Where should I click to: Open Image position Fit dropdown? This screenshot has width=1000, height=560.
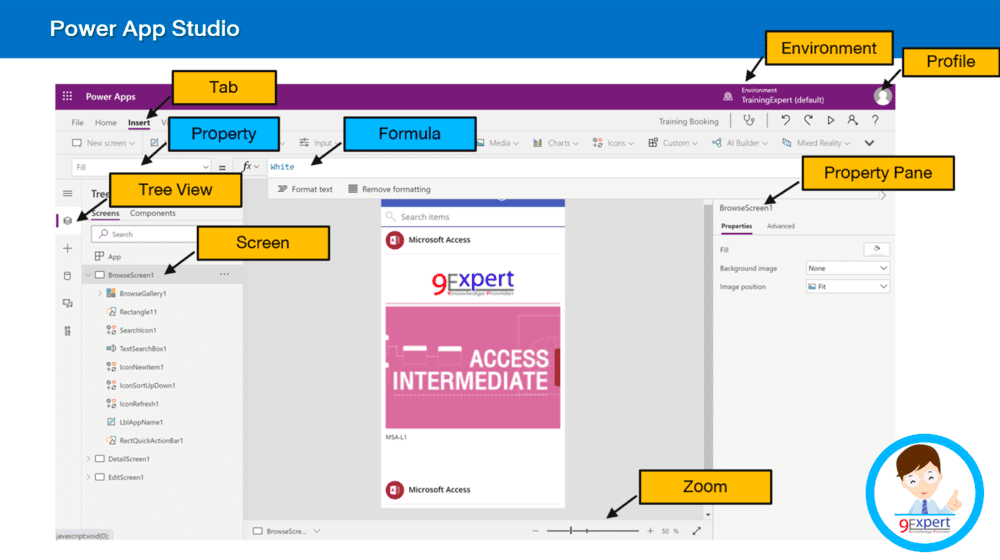pyautogui.click(x=848, y=287)
